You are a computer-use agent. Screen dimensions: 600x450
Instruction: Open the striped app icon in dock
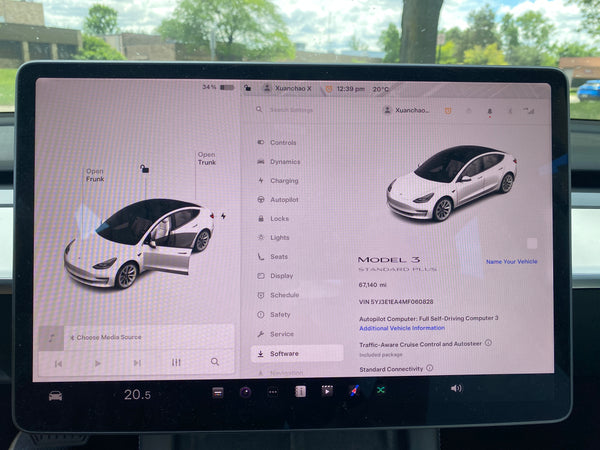[218, 392]
